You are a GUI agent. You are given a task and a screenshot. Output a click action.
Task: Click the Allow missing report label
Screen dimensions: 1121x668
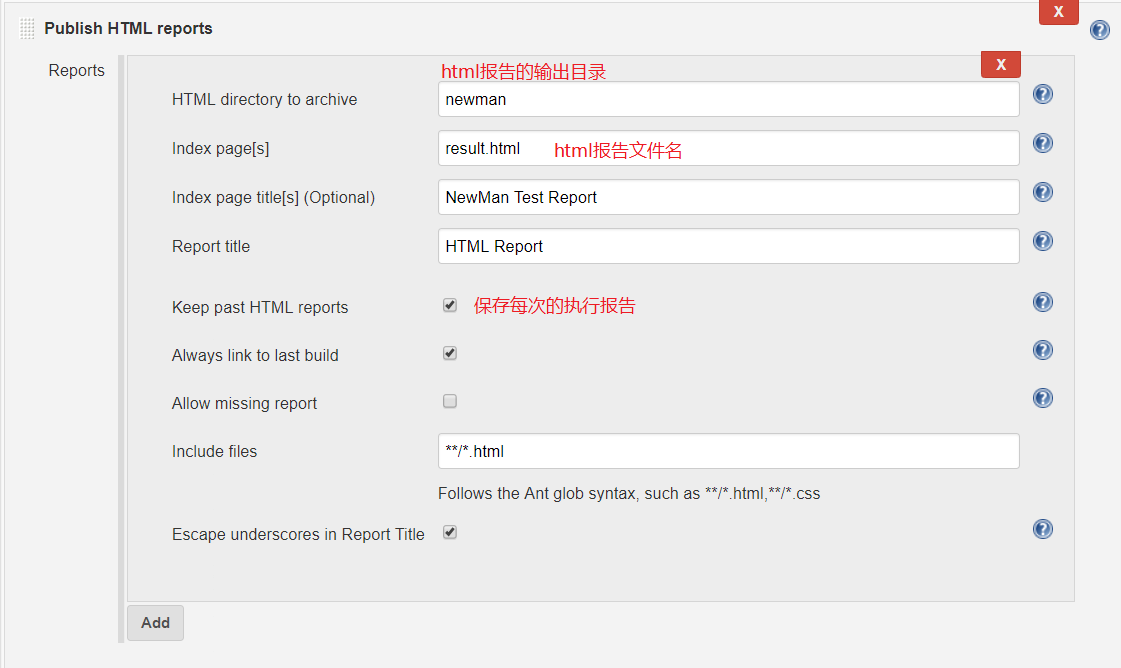click(x=245, y=403)
